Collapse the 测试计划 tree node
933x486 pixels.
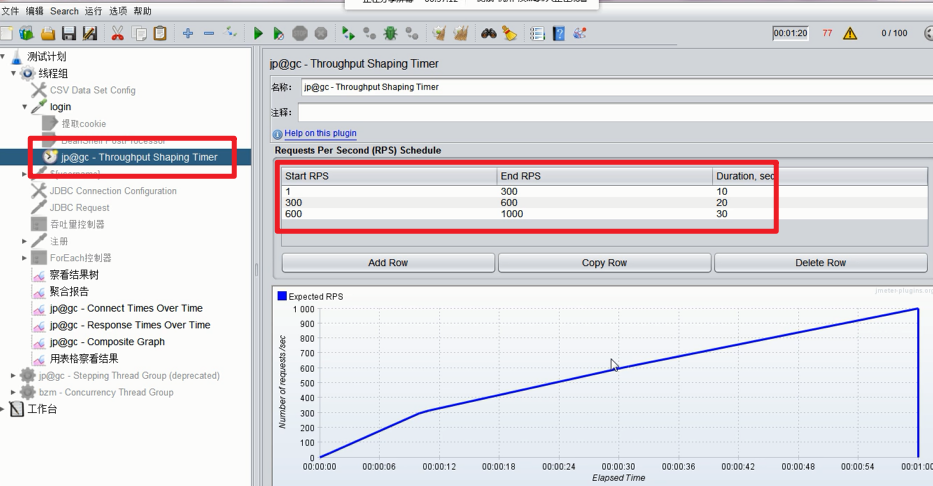pos(3,57)
